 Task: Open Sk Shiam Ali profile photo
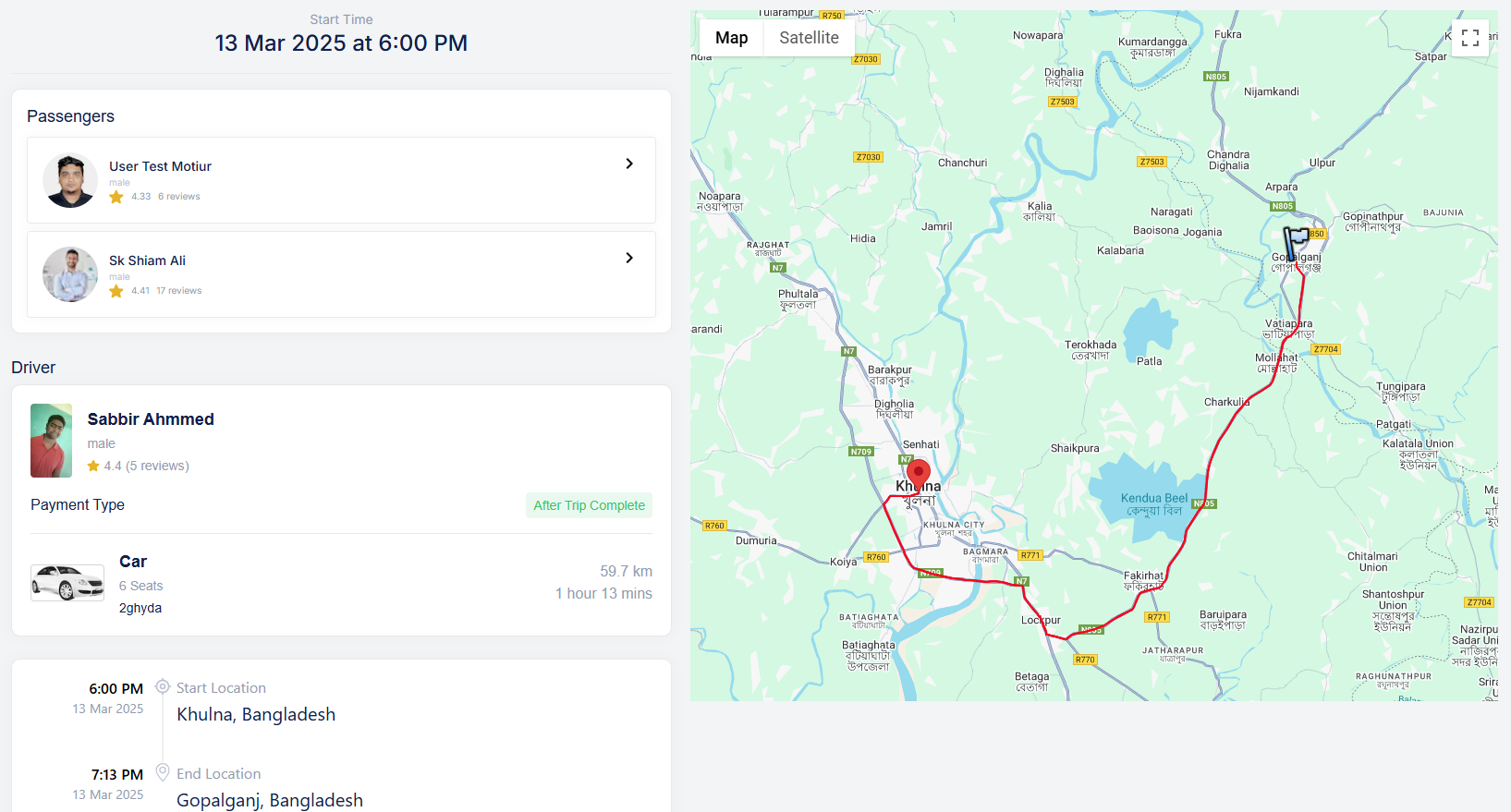(70, 274)
